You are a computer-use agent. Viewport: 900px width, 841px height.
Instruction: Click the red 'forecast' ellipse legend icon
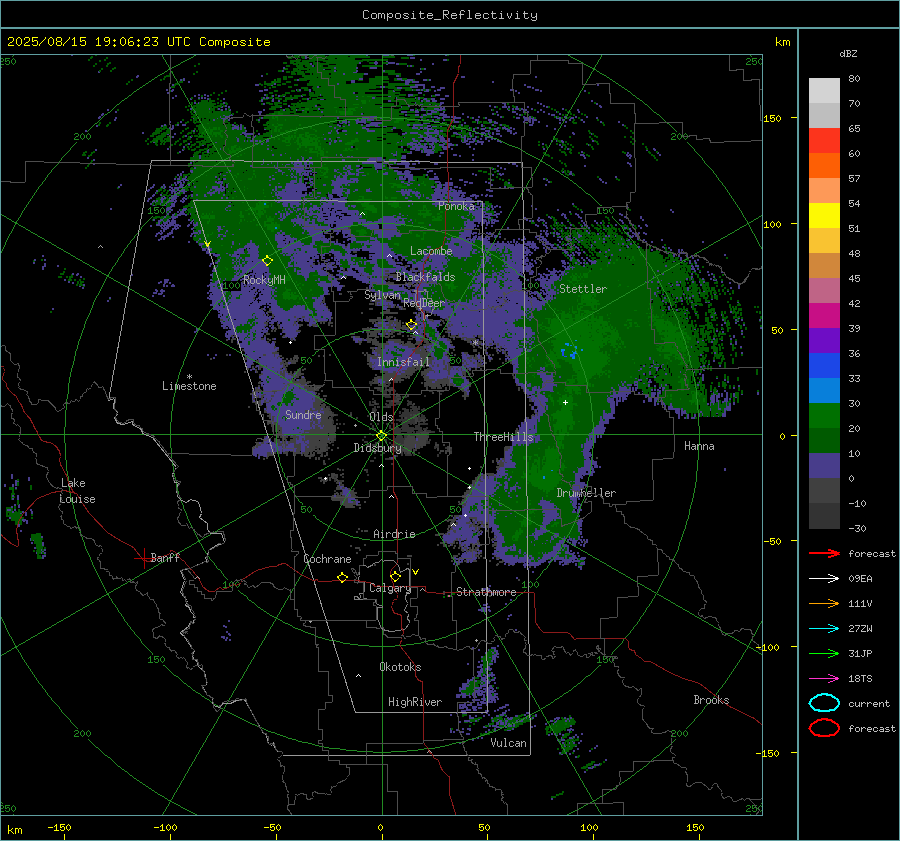(x=824, y=728)
